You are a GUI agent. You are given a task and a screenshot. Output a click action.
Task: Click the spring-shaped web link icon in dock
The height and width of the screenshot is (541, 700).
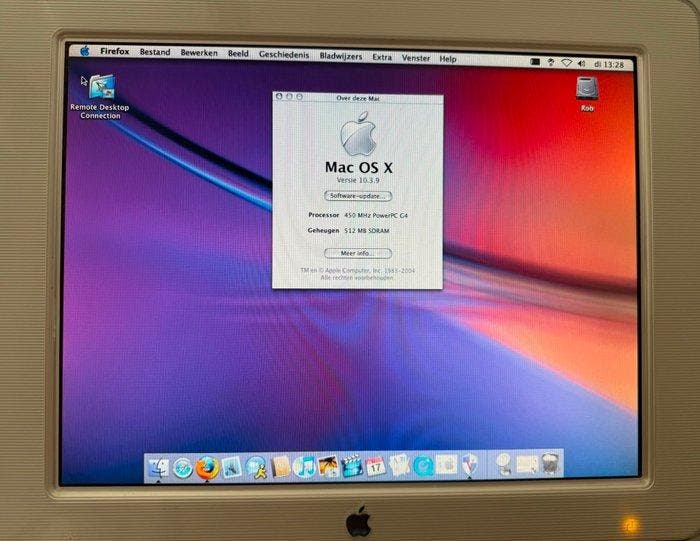pyautogui.click(x=504, y=465)
